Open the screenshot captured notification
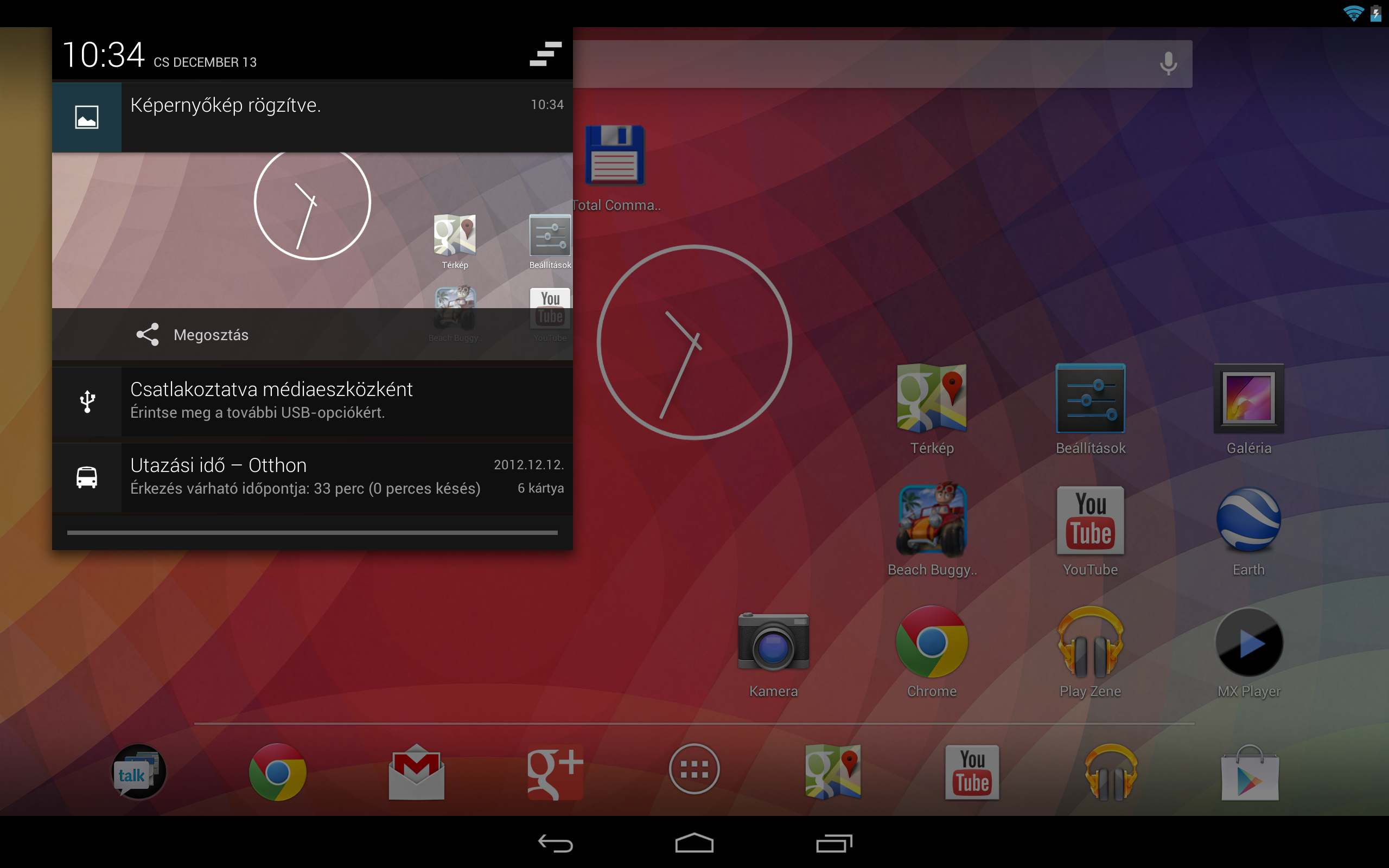The height and width of the screenshot is (868, 1389). pyautogui.click(x=312, y=117)
